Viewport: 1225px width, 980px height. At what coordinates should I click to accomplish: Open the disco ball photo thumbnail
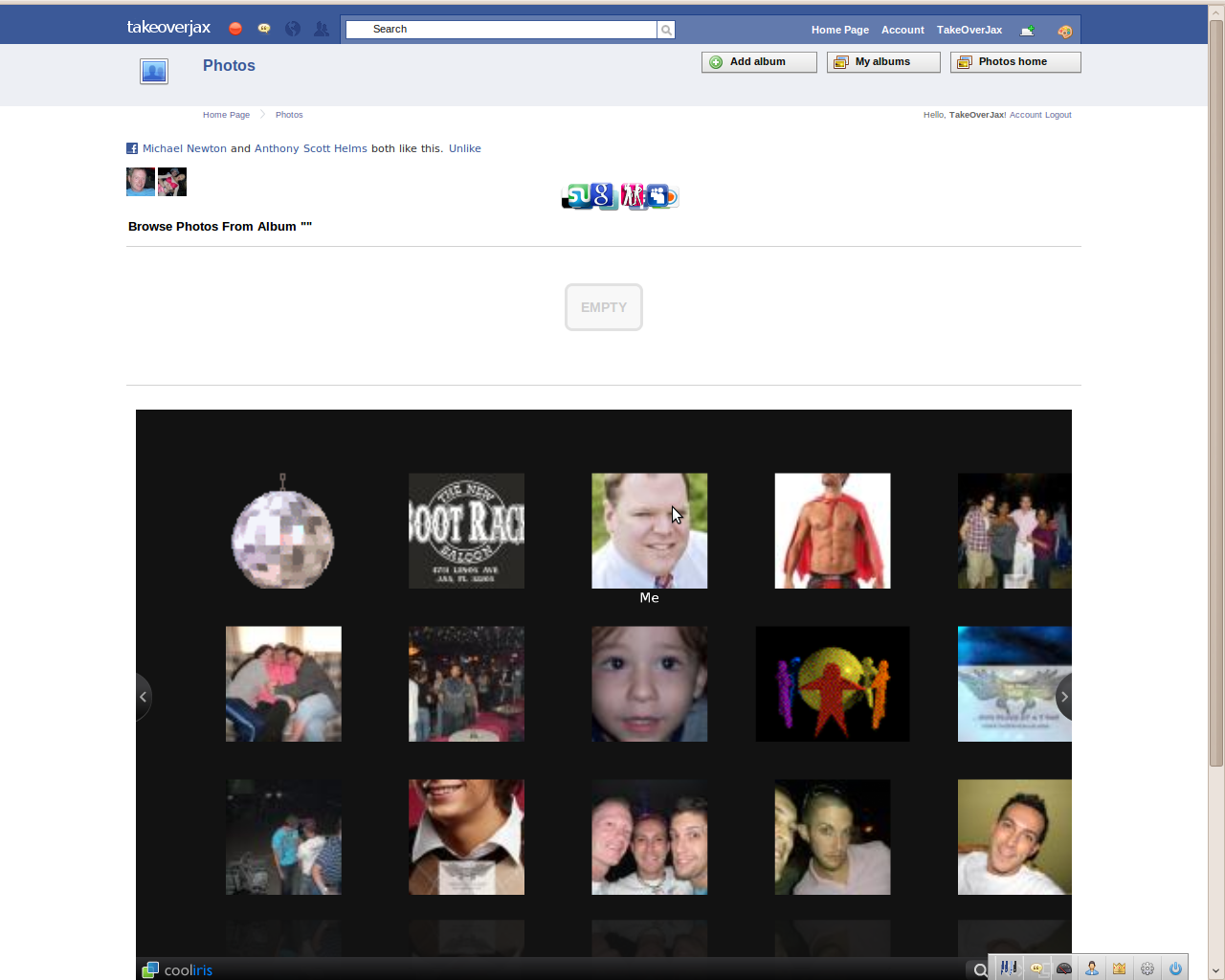tap(283, 532)
